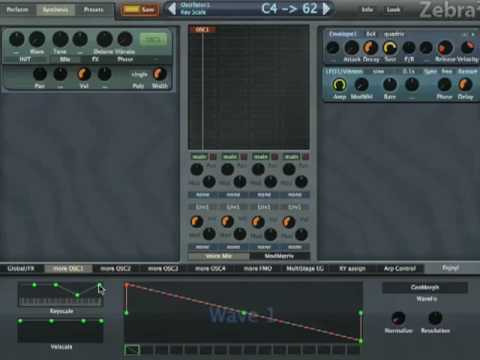Open the LFO1 0.1s time base dropdown
Viewport: 480px width, 360px height.
(x=409, y=71)
